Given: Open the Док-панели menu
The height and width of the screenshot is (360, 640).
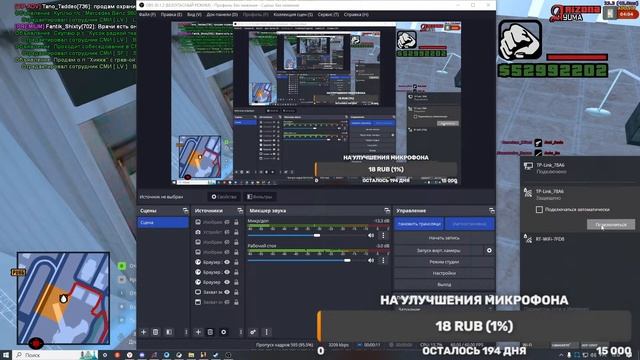Looking at the screenshot, I should 222,14.
